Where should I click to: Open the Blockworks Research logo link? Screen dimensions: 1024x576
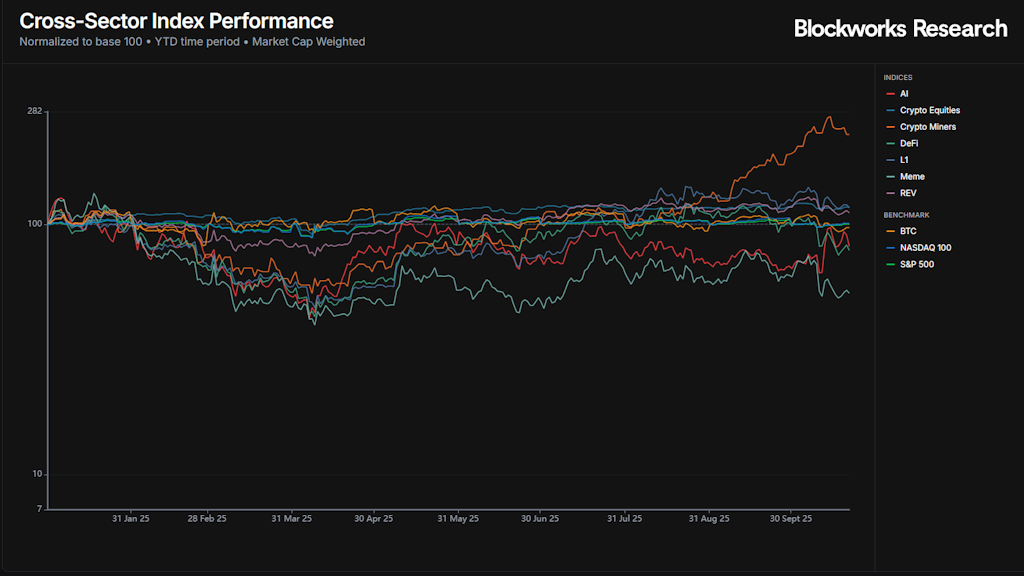point(900,29)
